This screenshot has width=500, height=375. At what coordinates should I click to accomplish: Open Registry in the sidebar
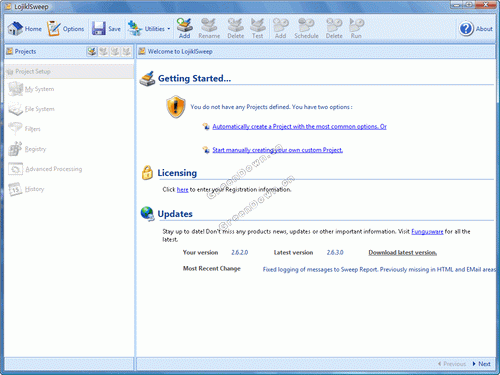pos(27,149)
